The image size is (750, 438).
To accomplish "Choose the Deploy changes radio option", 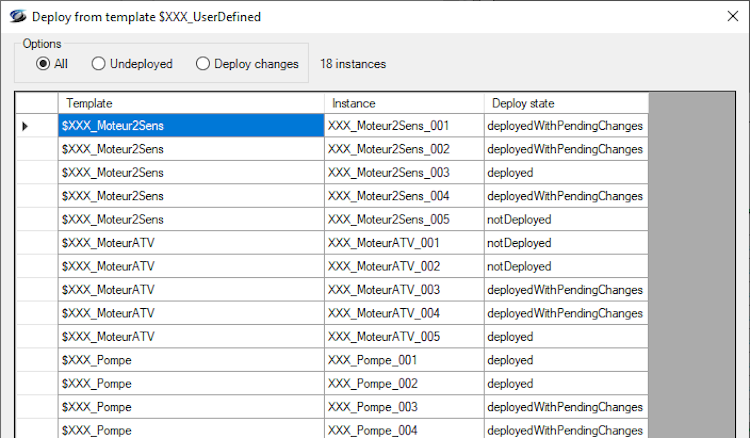I will [x=203, y=64].
